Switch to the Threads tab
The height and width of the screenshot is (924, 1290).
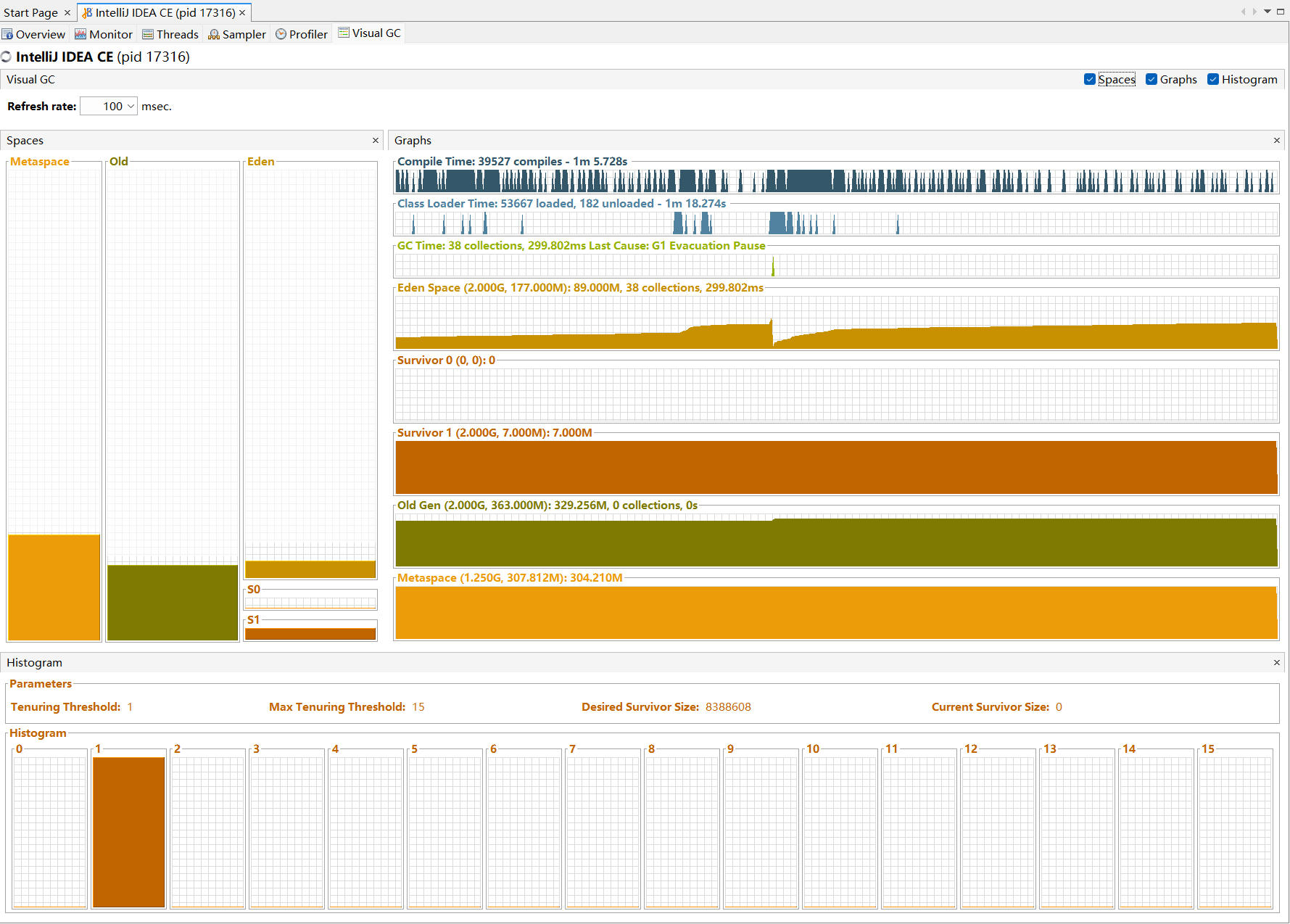click(170, 34)
